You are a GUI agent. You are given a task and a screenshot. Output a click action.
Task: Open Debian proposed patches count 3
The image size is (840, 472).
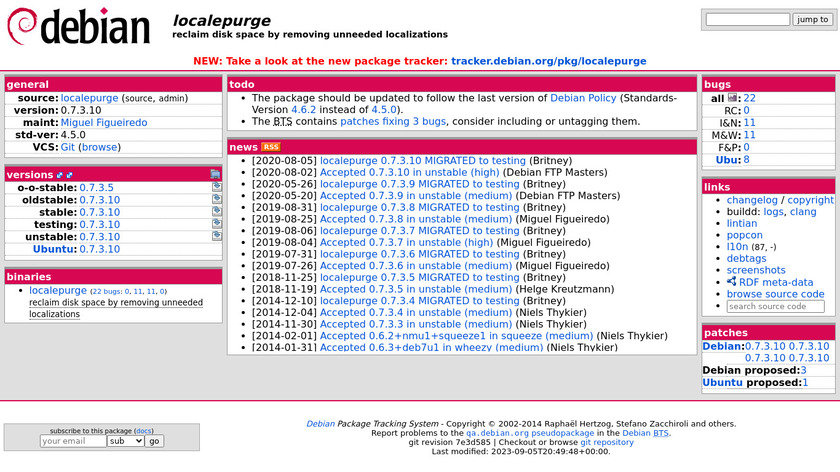point(804,371)
